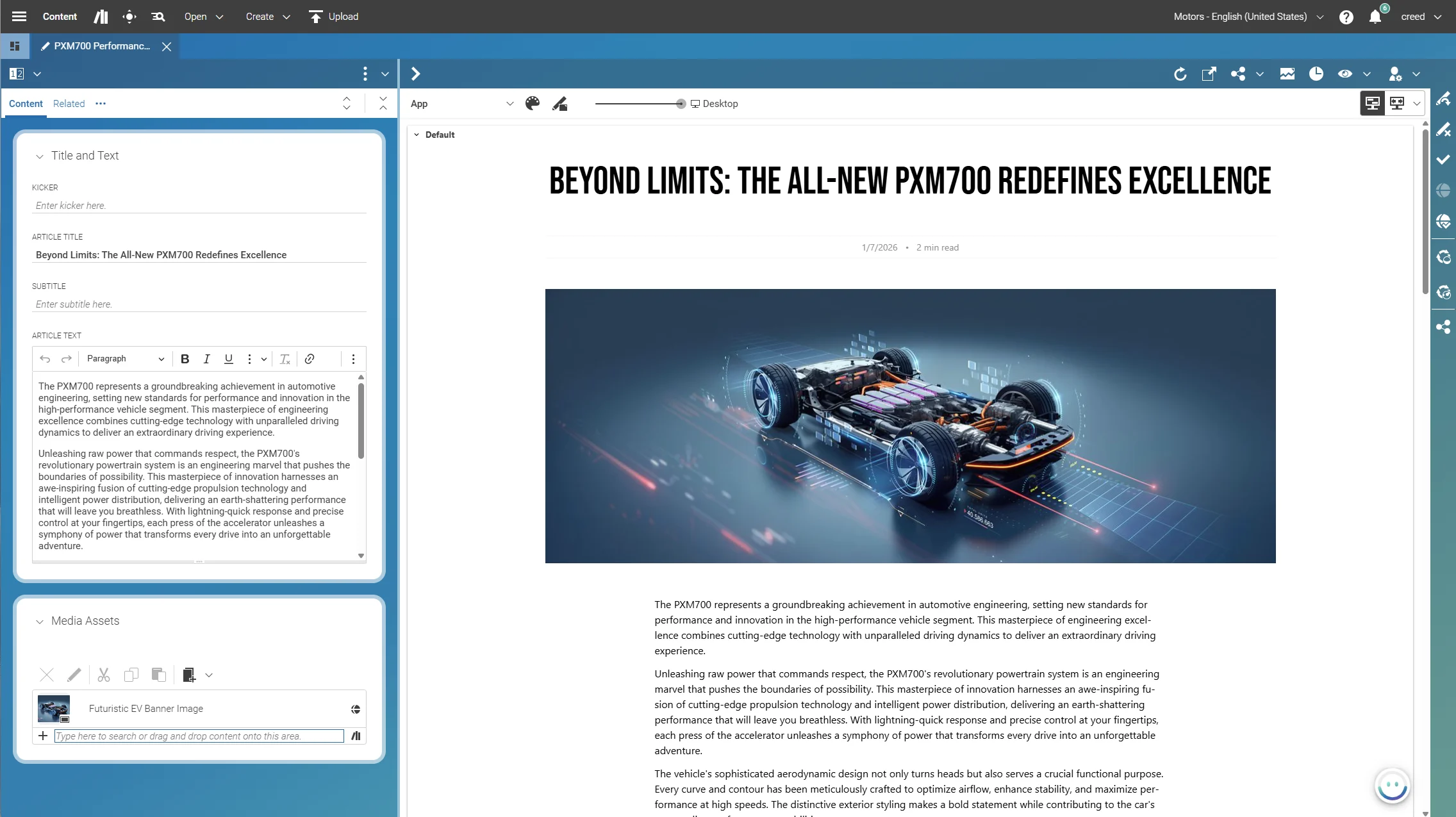
Task: Click the color palette icon
Action: tap(533, 104)
